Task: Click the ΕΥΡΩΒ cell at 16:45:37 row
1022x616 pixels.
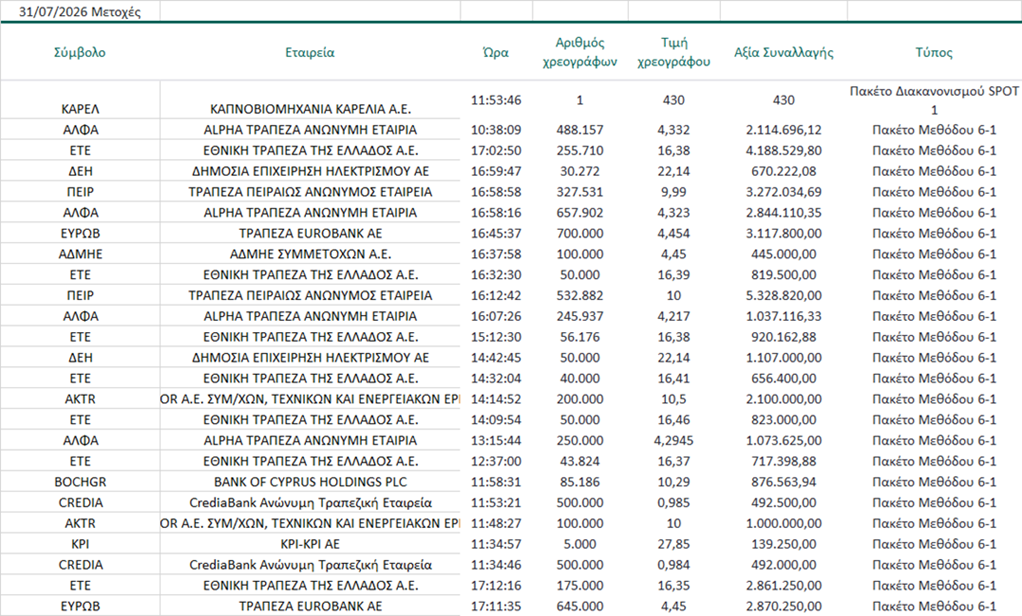Action: pyautogui.click(x=80, y=233)
